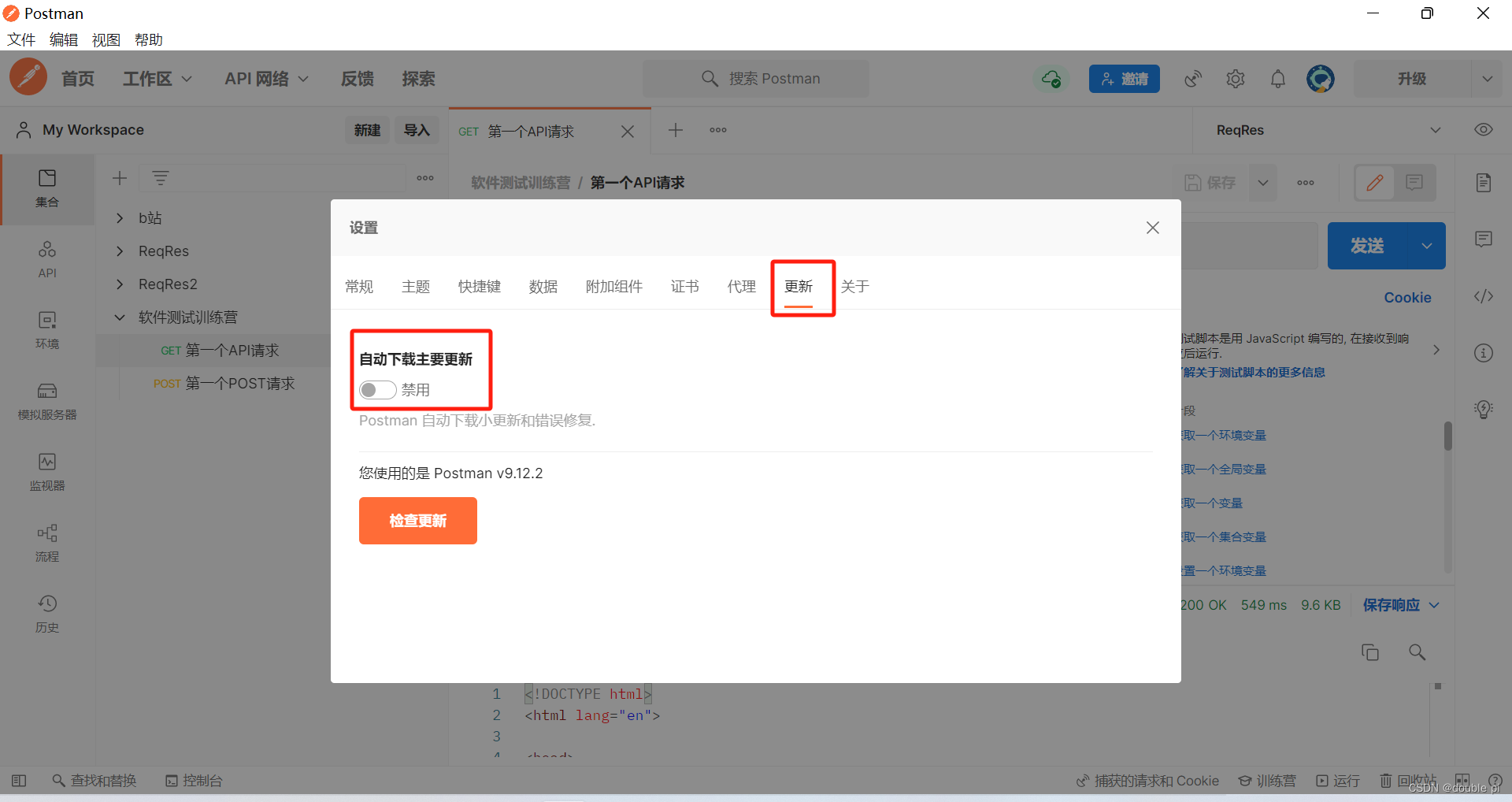Screen dimensions: 1512x802
Task: Open the 编辑 menu
Action: click(x=64, y=39)
